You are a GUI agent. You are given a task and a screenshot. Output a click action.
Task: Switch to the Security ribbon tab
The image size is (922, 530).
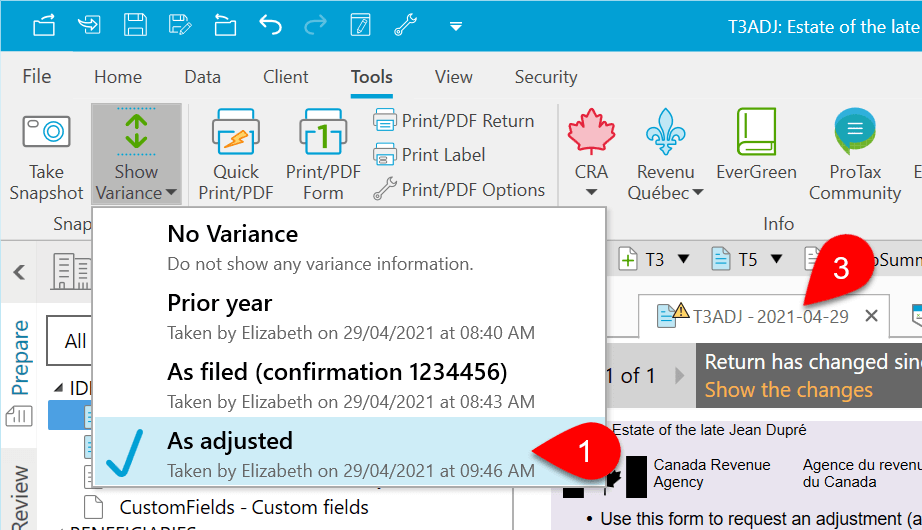546,76
